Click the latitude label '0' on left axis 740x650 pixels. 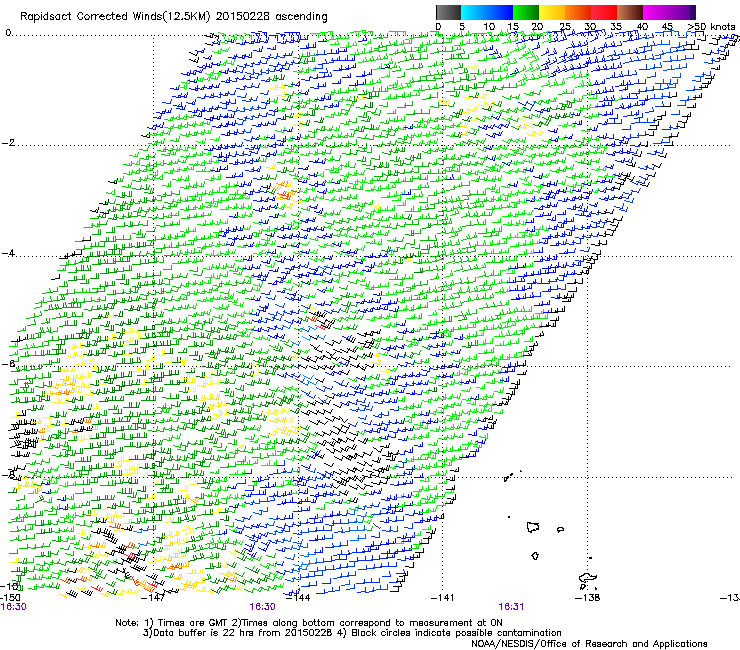pyautogui.click(x=8, y=33)
